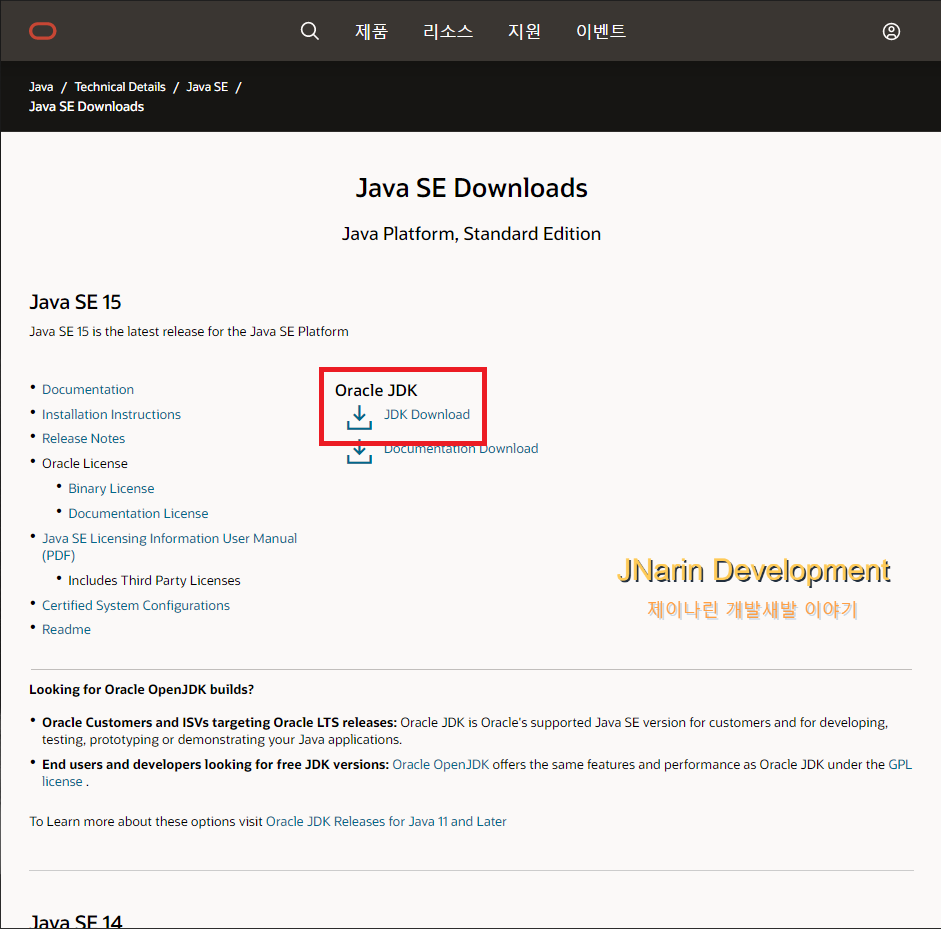The width and height of the screenshot is (941, 929).
Task: Open Oracle JDK Releases for Java 11 and Later
Action: pos(386,821)
